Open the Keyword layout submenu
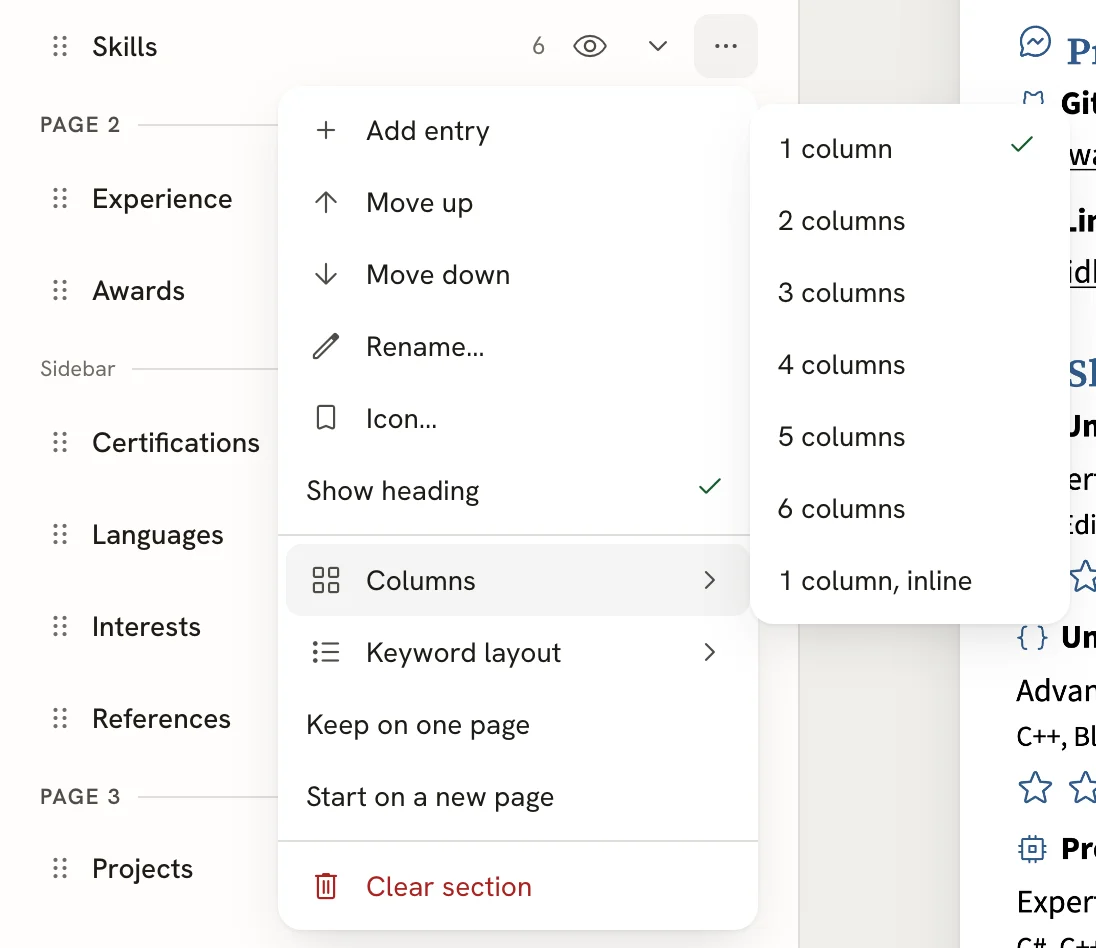This screenshot has width=1096, height=948. [518, 652]
